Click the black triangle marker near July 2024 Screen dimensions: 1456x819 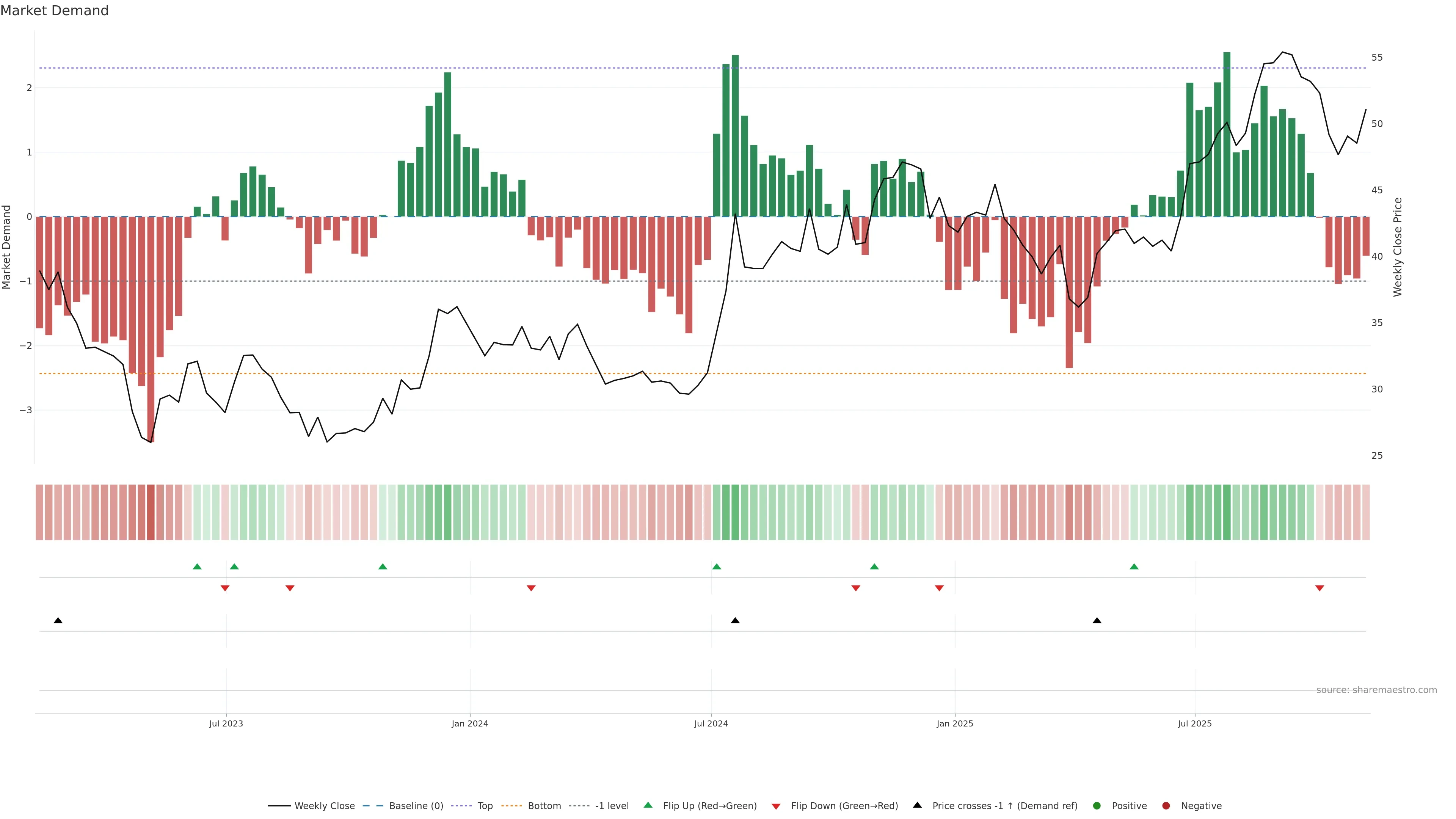pyautogui.click(x=735, y=621)
